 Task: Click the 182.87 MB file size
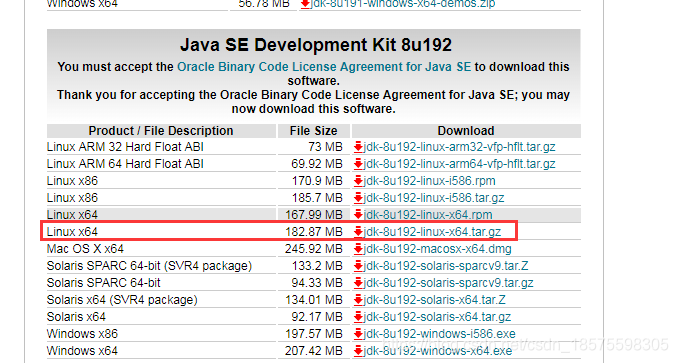(313, 232)
